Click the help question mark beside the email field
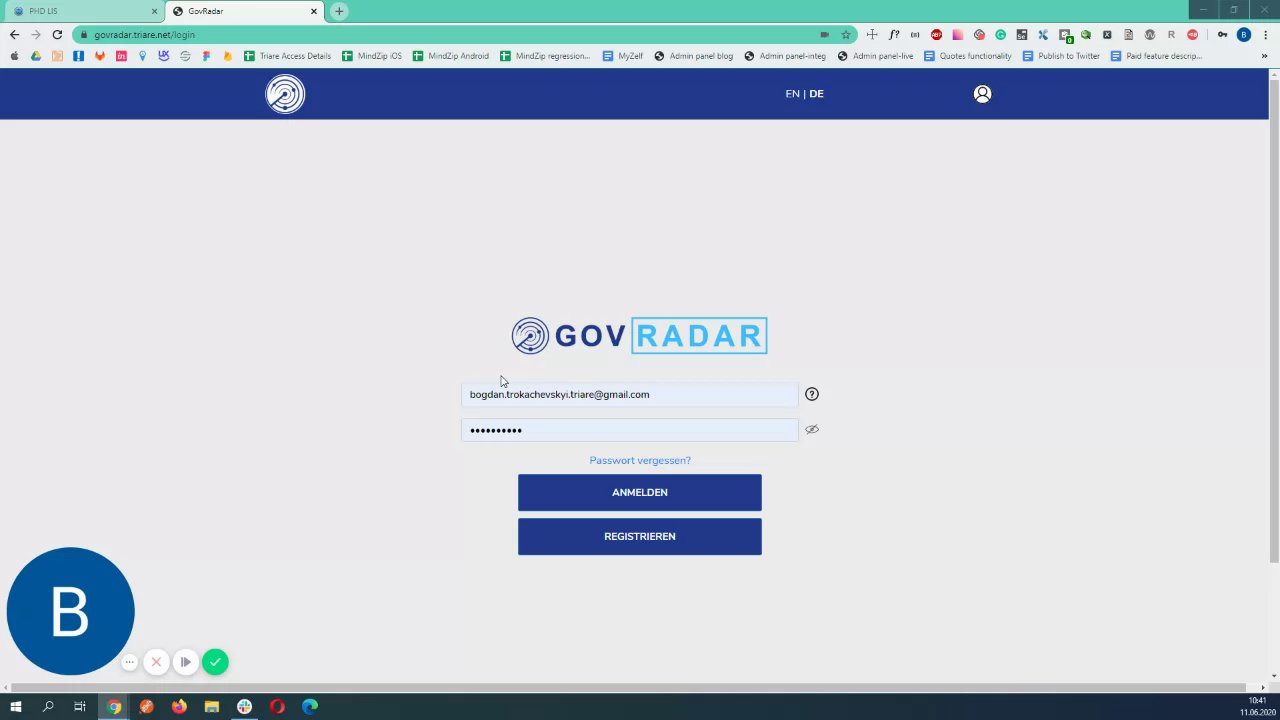Viewport: 1280px width, 720px height. (x=812, y=394)
